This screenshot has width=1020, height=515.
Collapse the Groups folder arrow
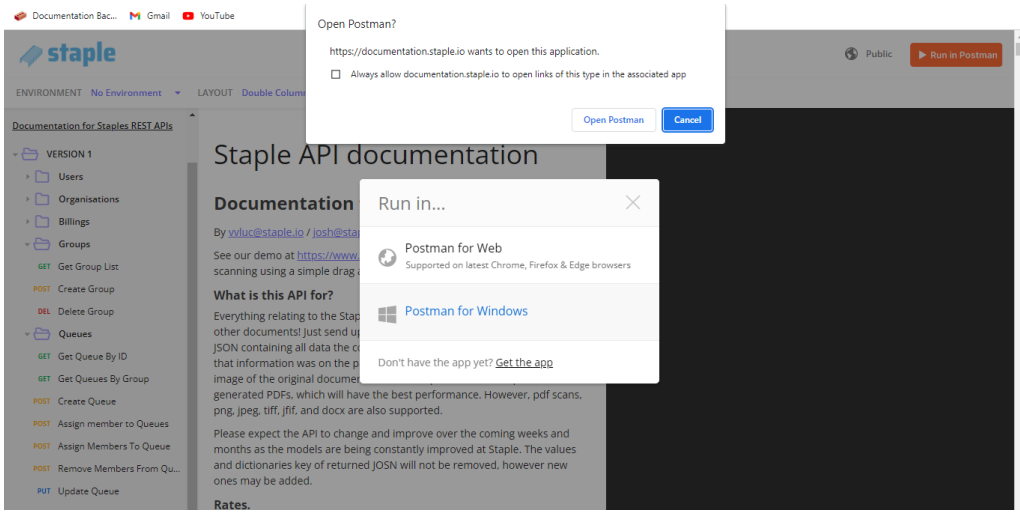tap(27, 244)
